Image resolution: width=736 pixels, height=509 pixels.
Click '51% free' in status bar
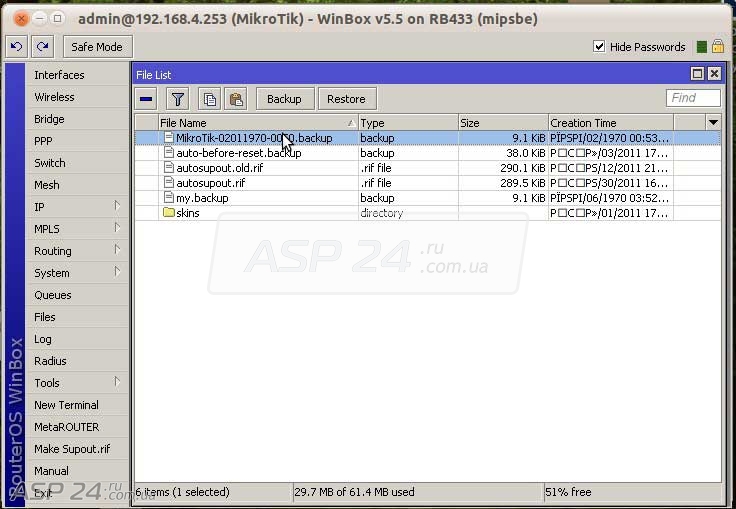[568, 492]
